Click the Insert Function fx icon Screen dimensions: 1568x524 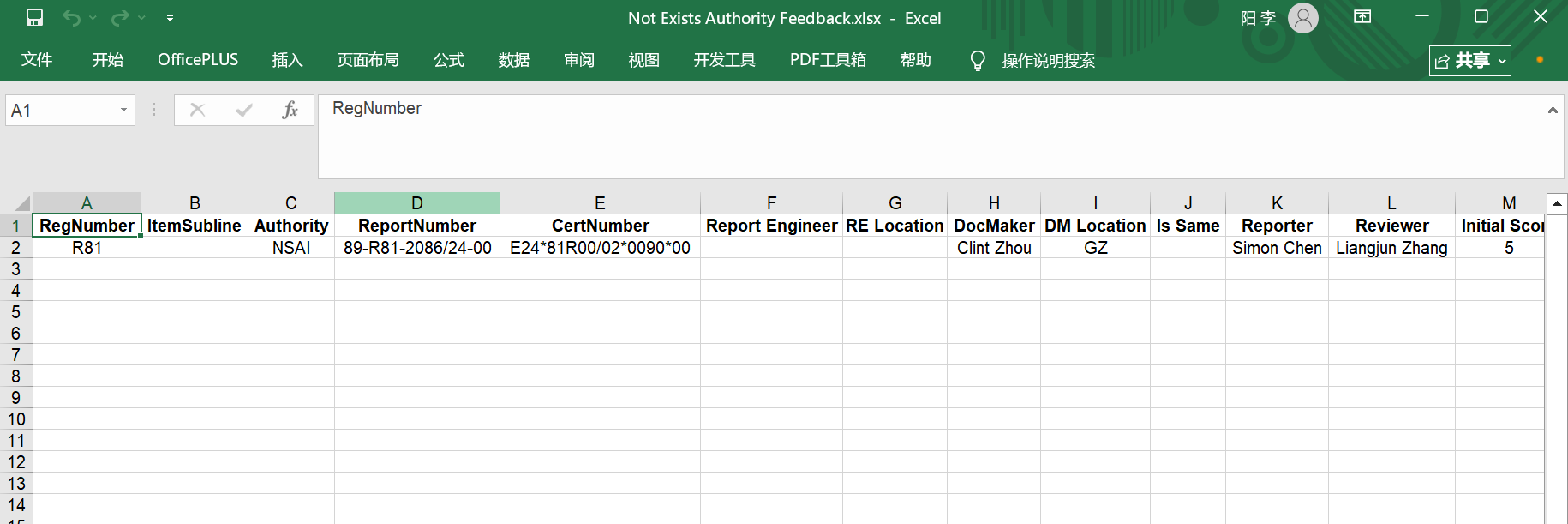pos(290,110)
